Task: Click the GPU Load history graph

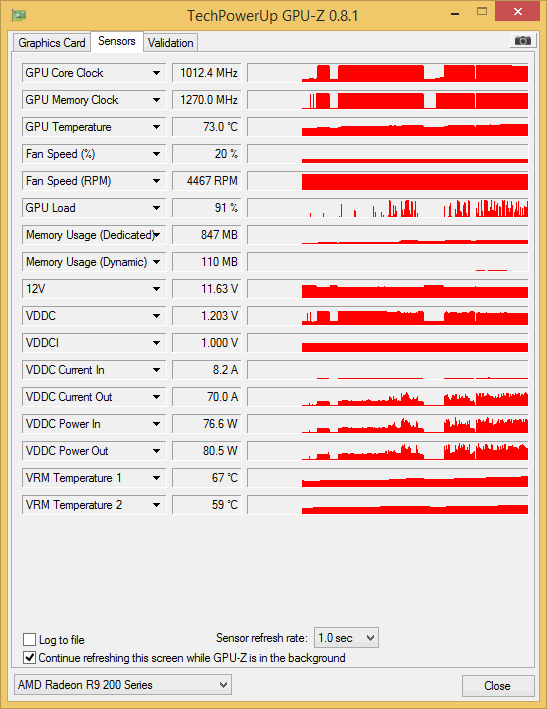Action: (388, 208)
